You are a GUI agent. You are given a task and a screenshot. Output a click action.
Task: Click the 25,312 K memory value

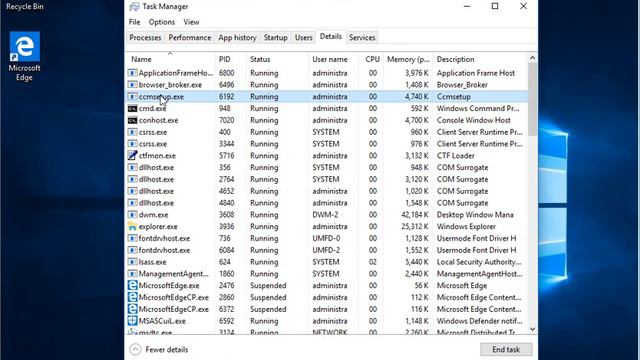pos(414,227)
